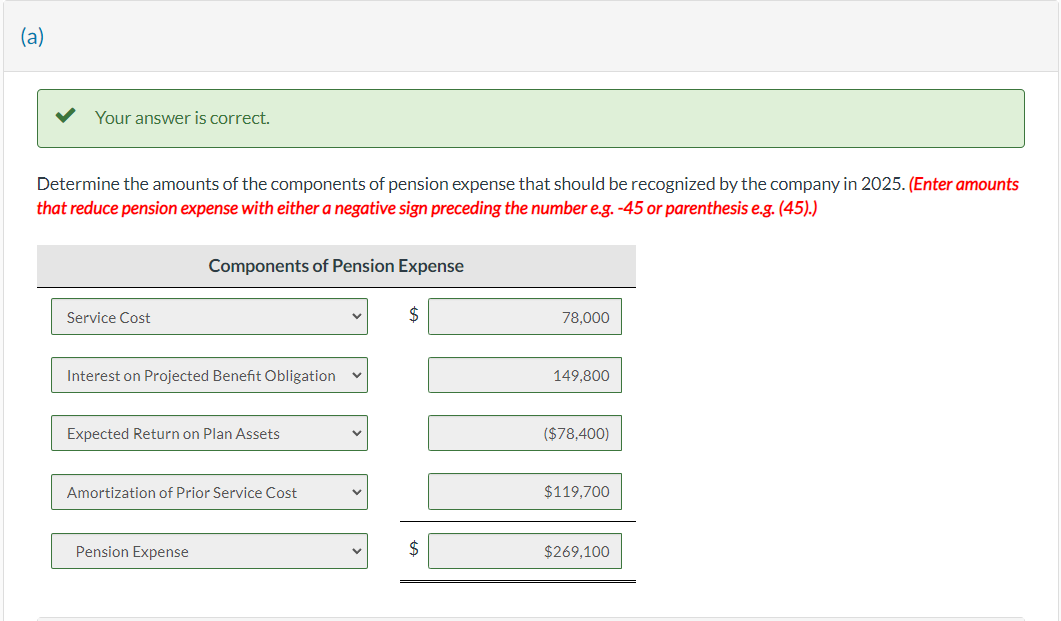Select the 78,000 amount field
The image size is (1061, 621).
(x=524, y=315)
